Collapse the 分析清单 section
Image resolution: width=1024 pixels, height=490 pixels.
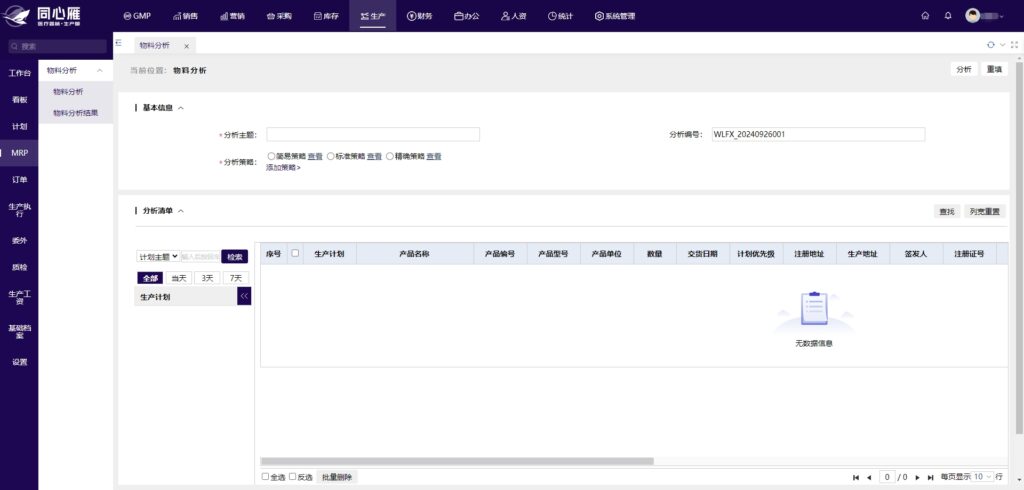(x=181, y=211)
